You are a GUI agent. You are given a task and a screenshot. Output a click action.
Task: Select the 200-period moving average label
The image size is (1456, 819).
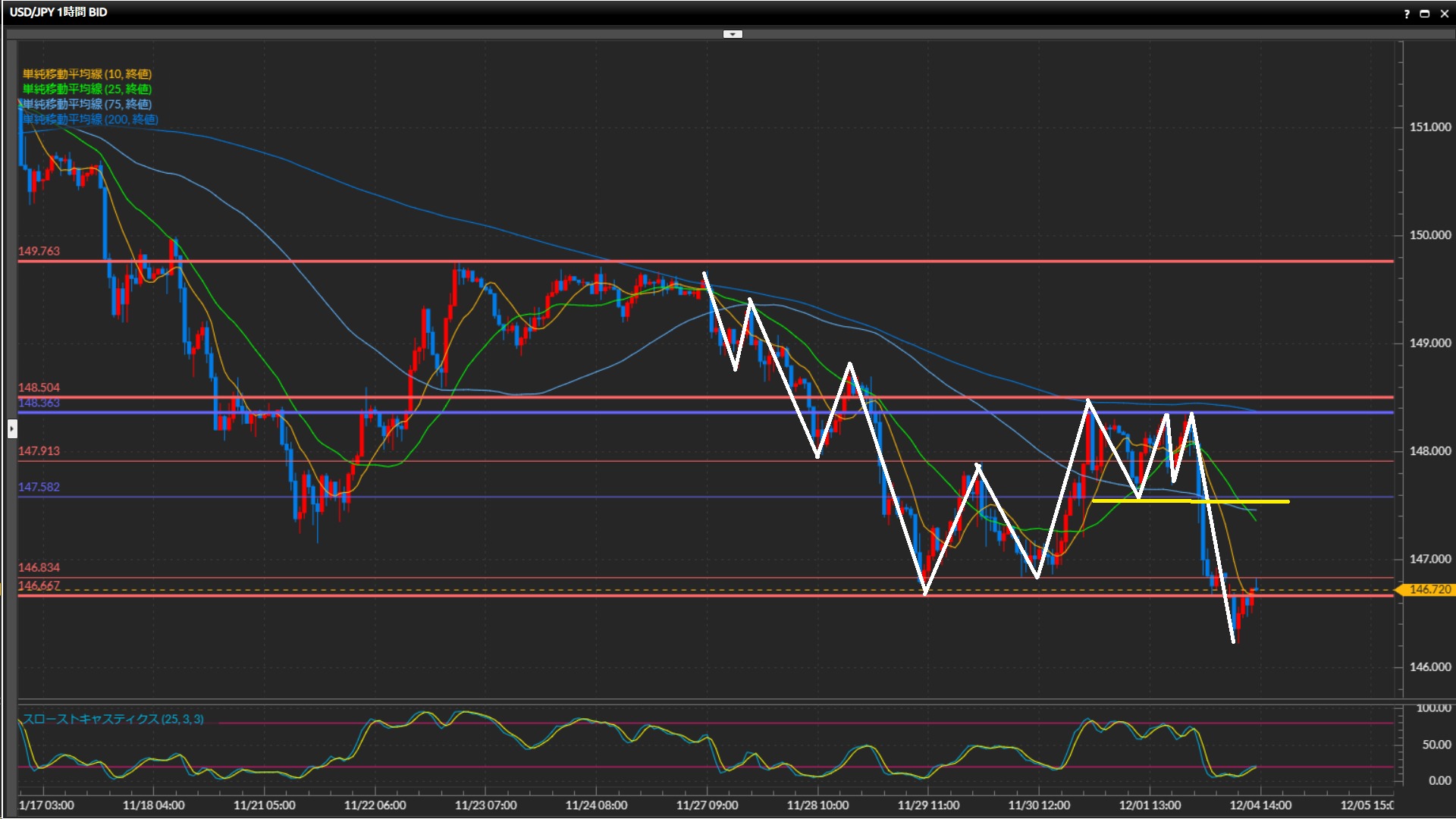[89, 119]
